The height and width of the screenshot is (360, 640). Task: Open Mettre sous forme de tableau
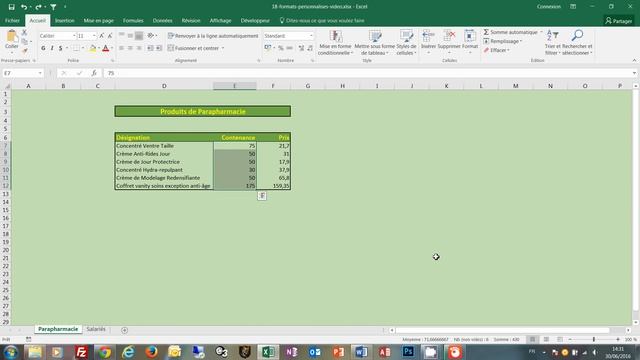[374, 42]
